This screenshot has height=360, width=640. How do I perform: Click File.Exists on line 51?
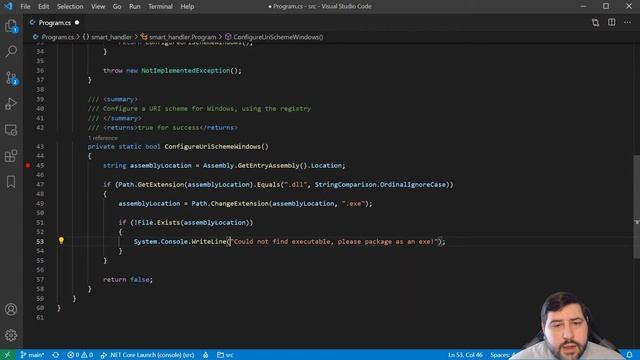157,222
